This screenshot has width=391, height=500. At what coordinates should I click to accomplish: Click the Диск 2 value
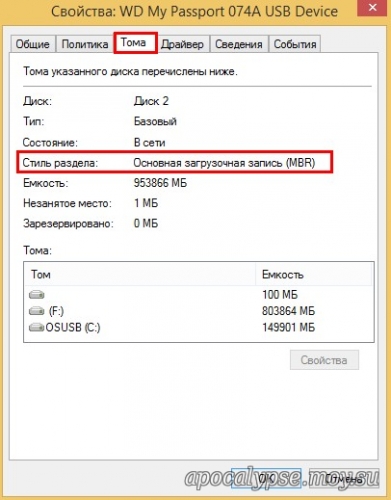(x=151, y=101)
